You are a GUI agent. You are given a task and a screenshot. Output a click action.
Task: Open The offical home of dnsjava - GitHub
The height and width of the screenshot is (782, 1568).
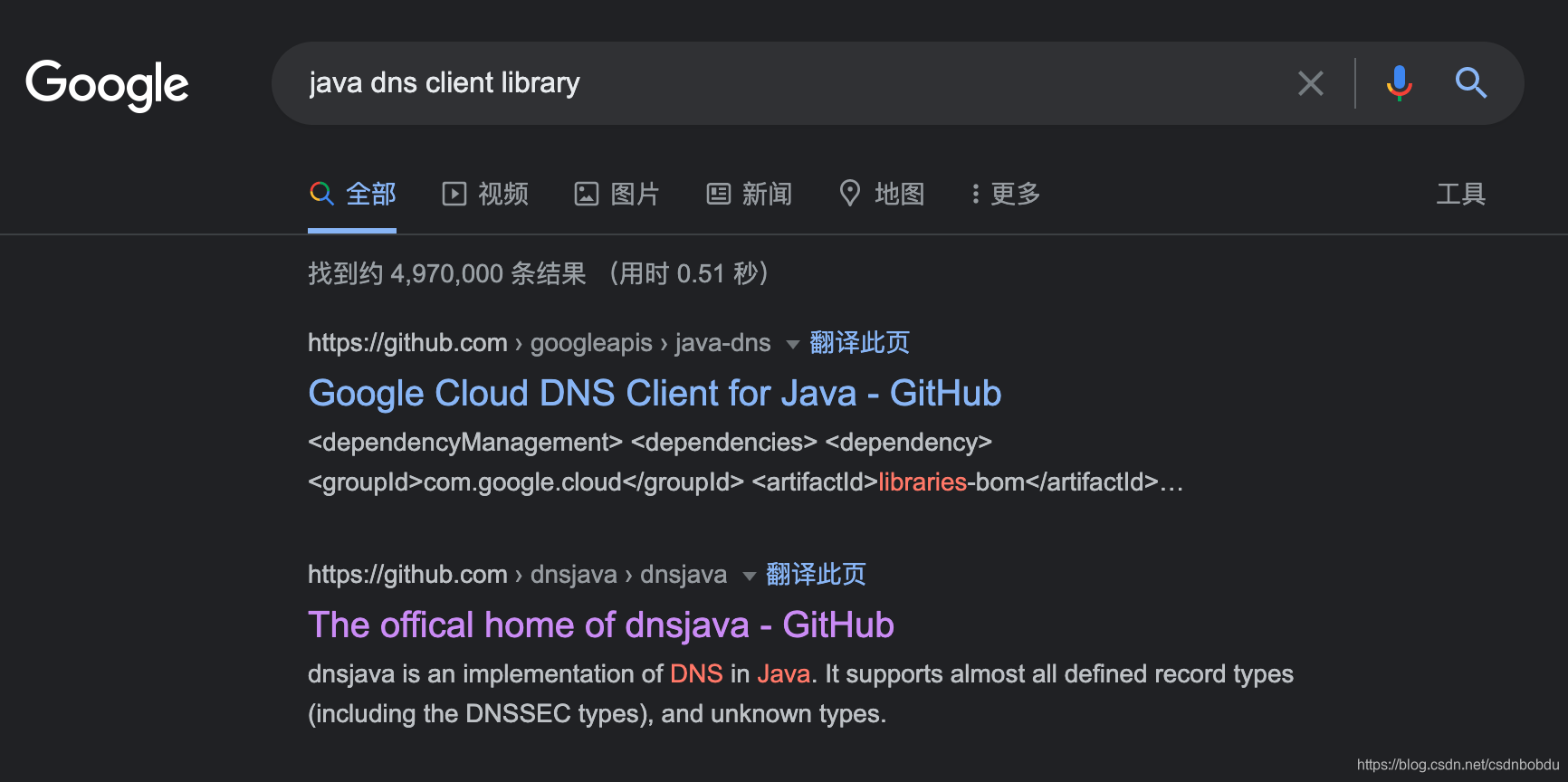pyautogui.click(x=601, y=625)
